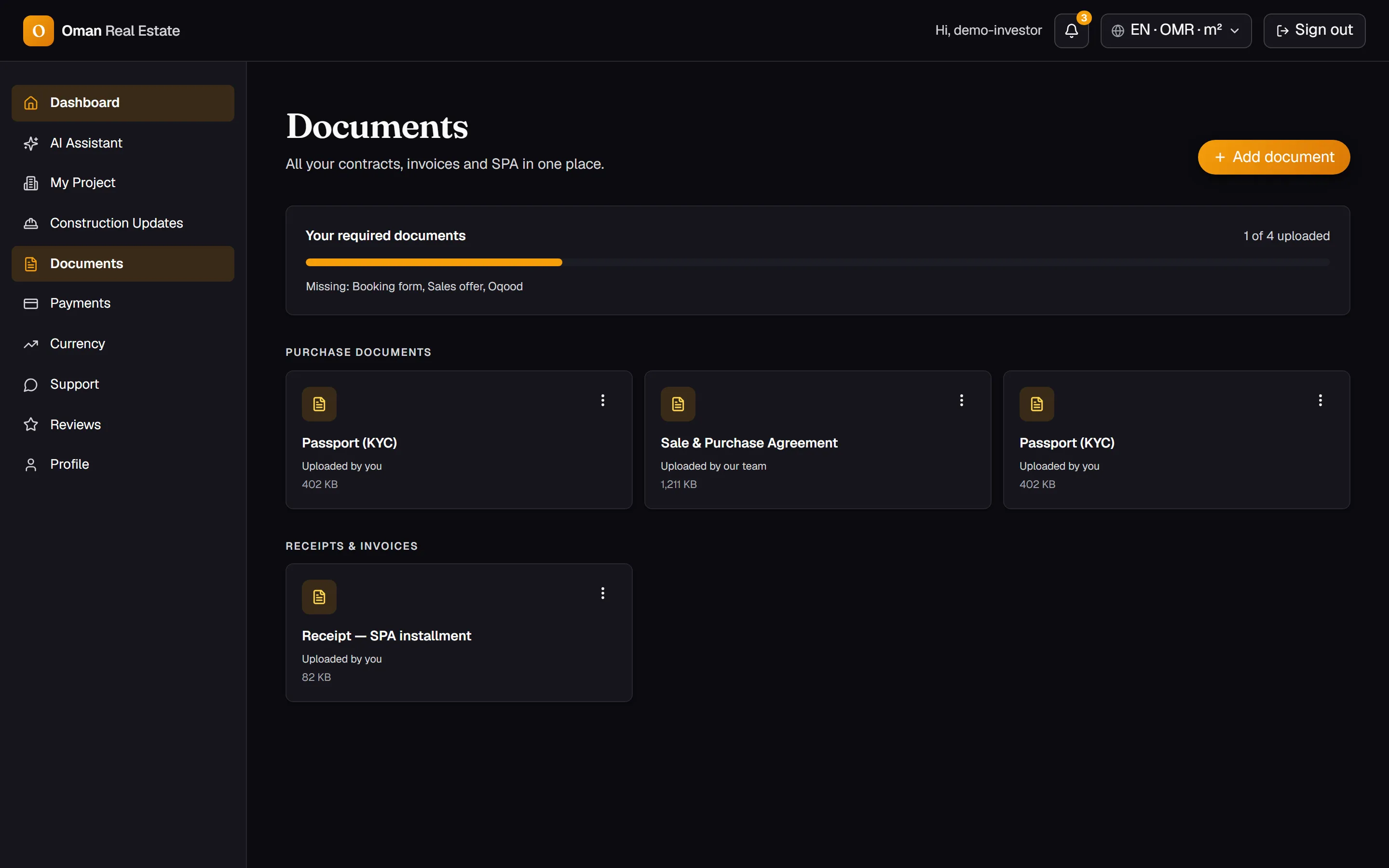Click the Reviews star icon
This screenshot has height=868, width=1389.
tap(31, 424)
